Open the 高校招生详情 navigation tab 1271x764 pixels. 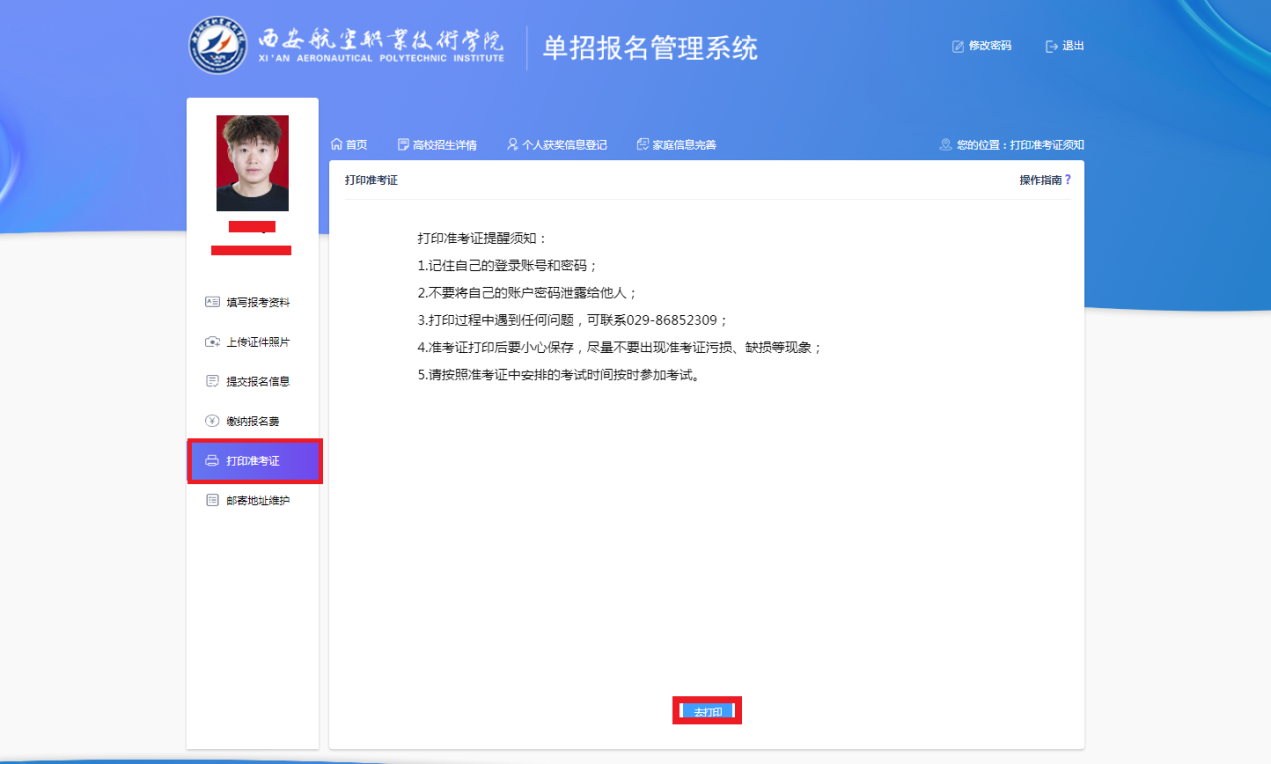click(437, 145)
